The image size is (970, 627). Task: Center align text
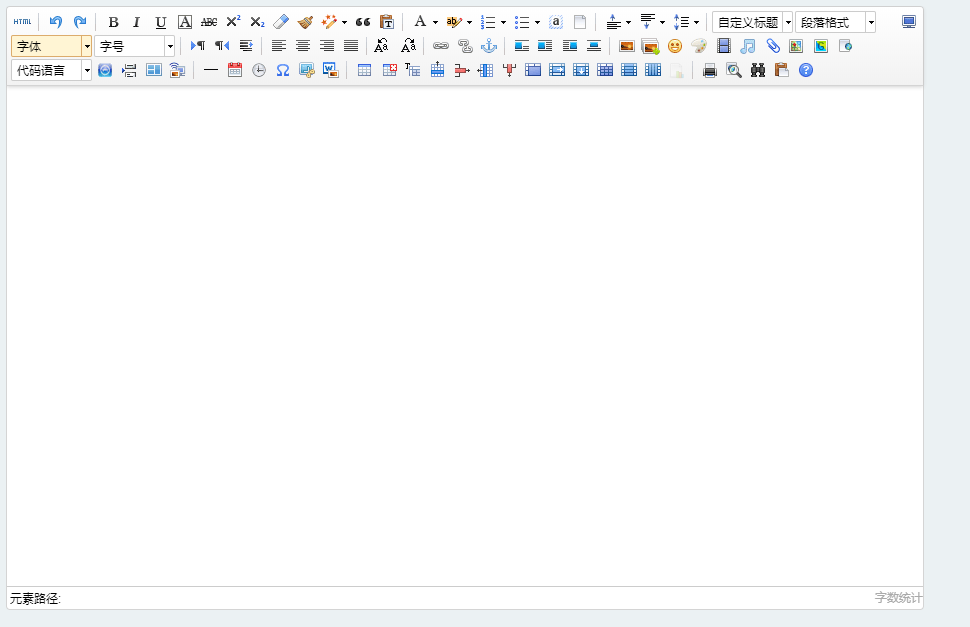pos(303,46)
